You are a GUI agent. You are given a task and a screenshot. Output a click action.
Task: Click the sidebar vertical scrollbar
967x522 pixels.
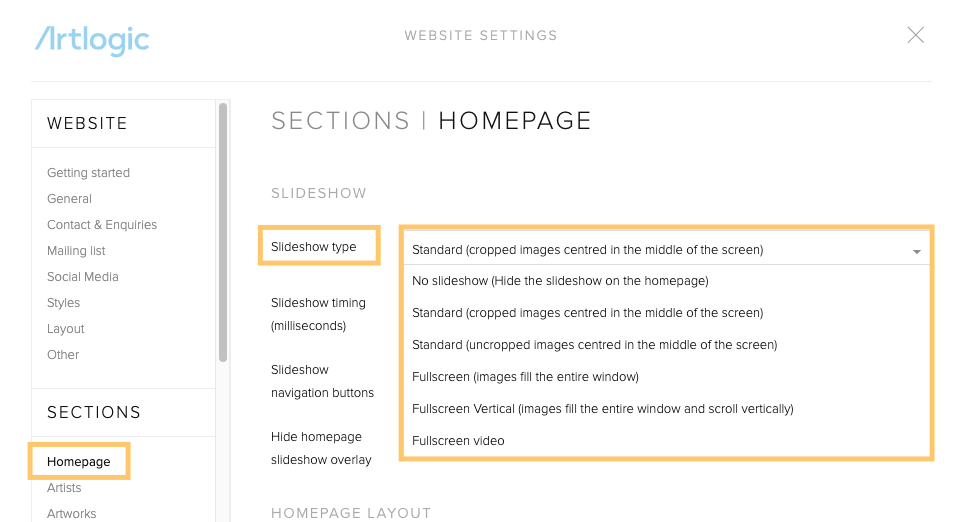click(x=223, y=233)
